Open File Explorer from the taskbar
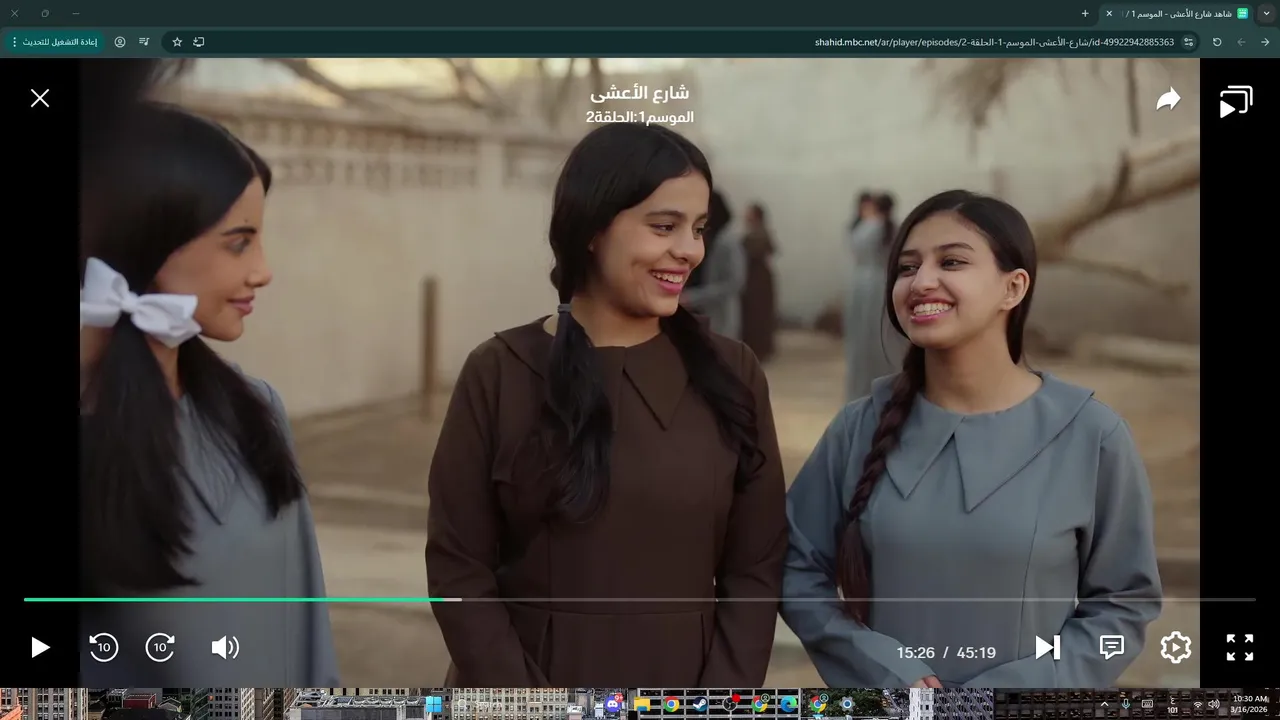 click(642, 704)
